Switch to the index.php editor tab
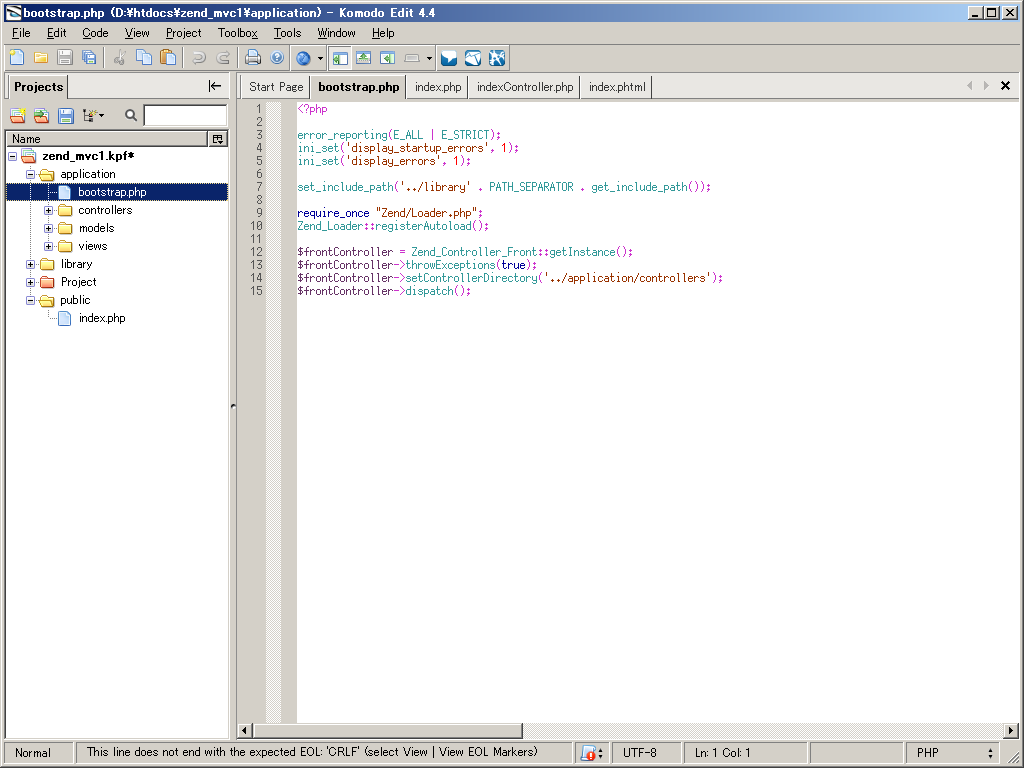1024x768 pixels. pos(438,87)
